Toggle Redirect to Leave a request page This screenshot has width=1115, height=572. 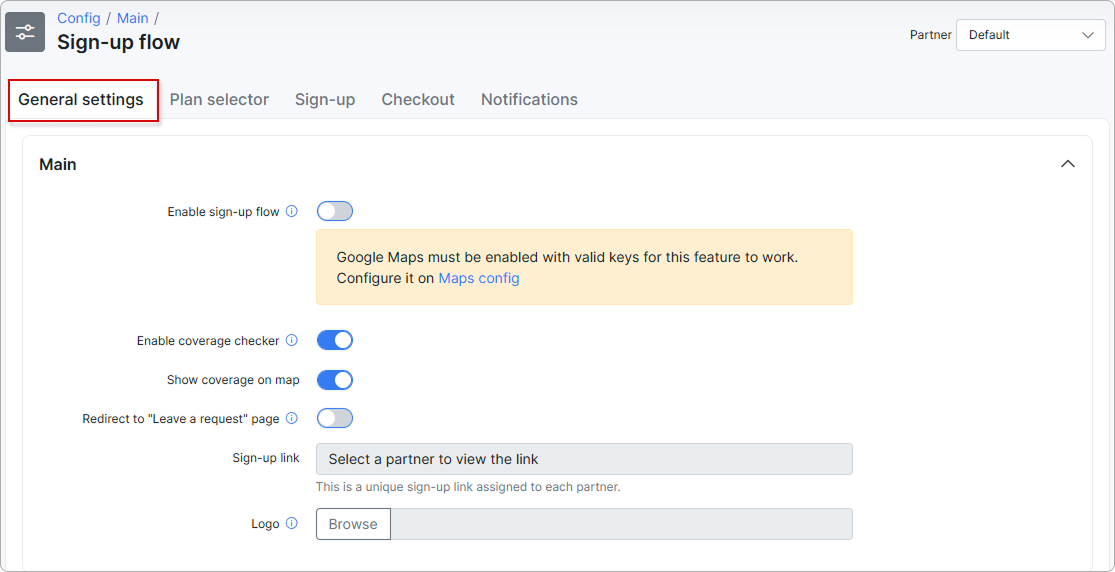335,418
